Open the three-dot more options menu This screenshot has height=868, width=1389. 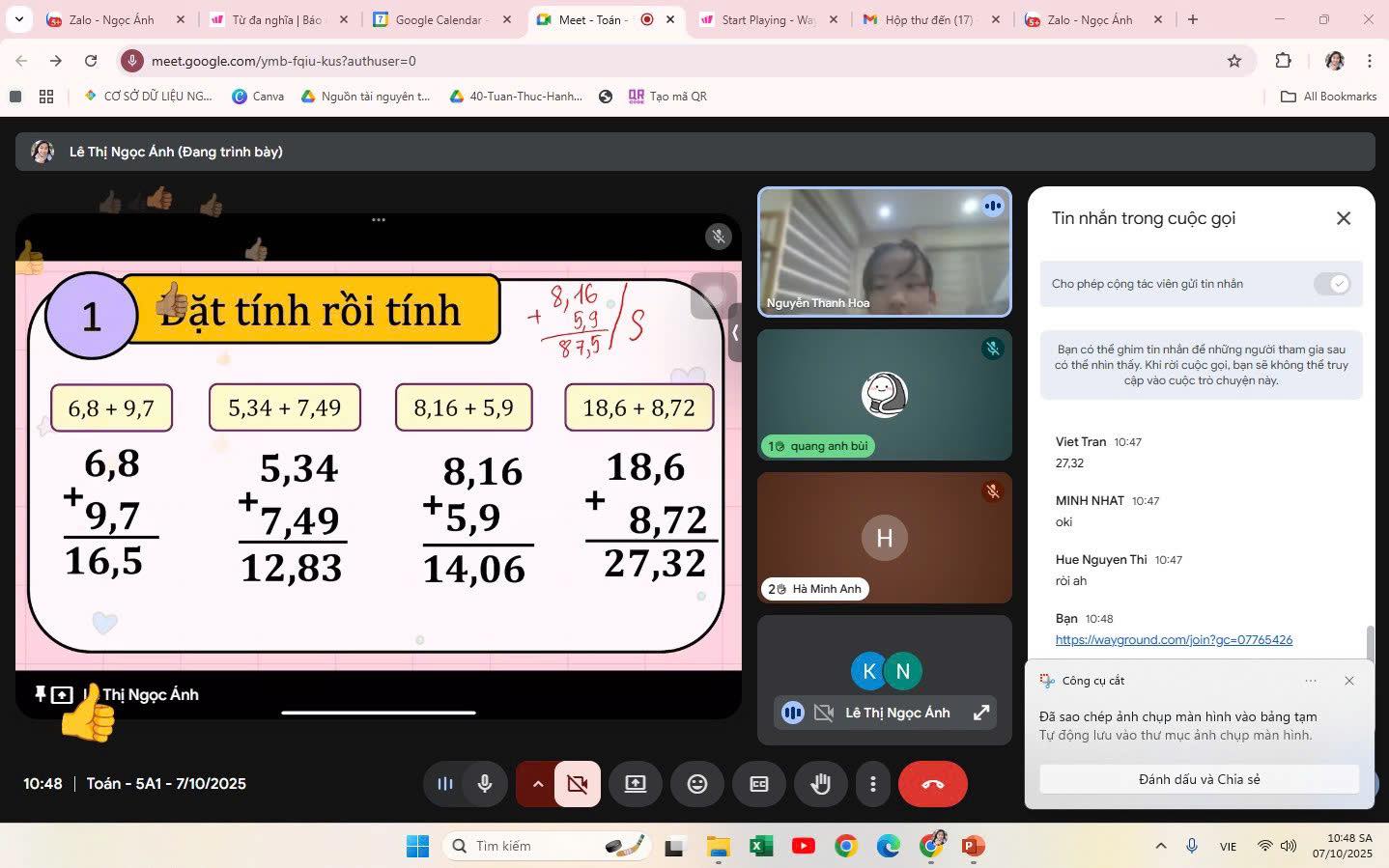873,784
